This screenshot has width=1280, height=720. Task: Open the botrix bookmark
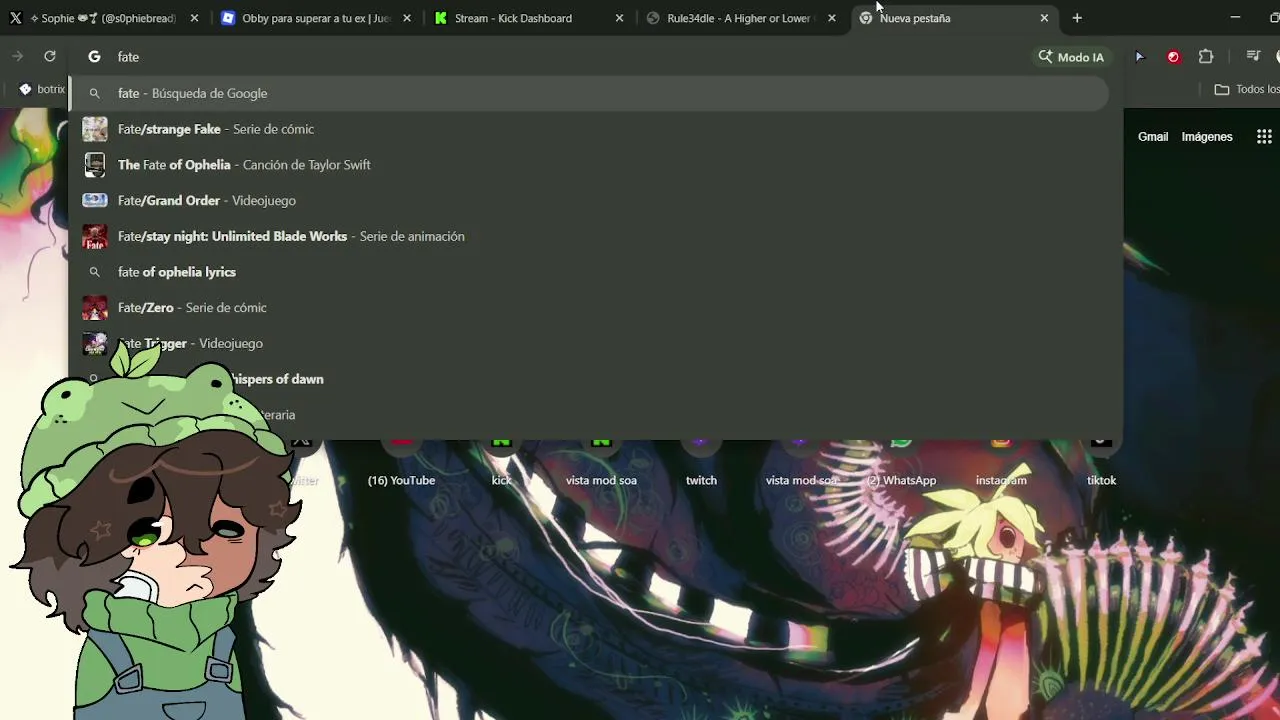[x=41, y=89]
